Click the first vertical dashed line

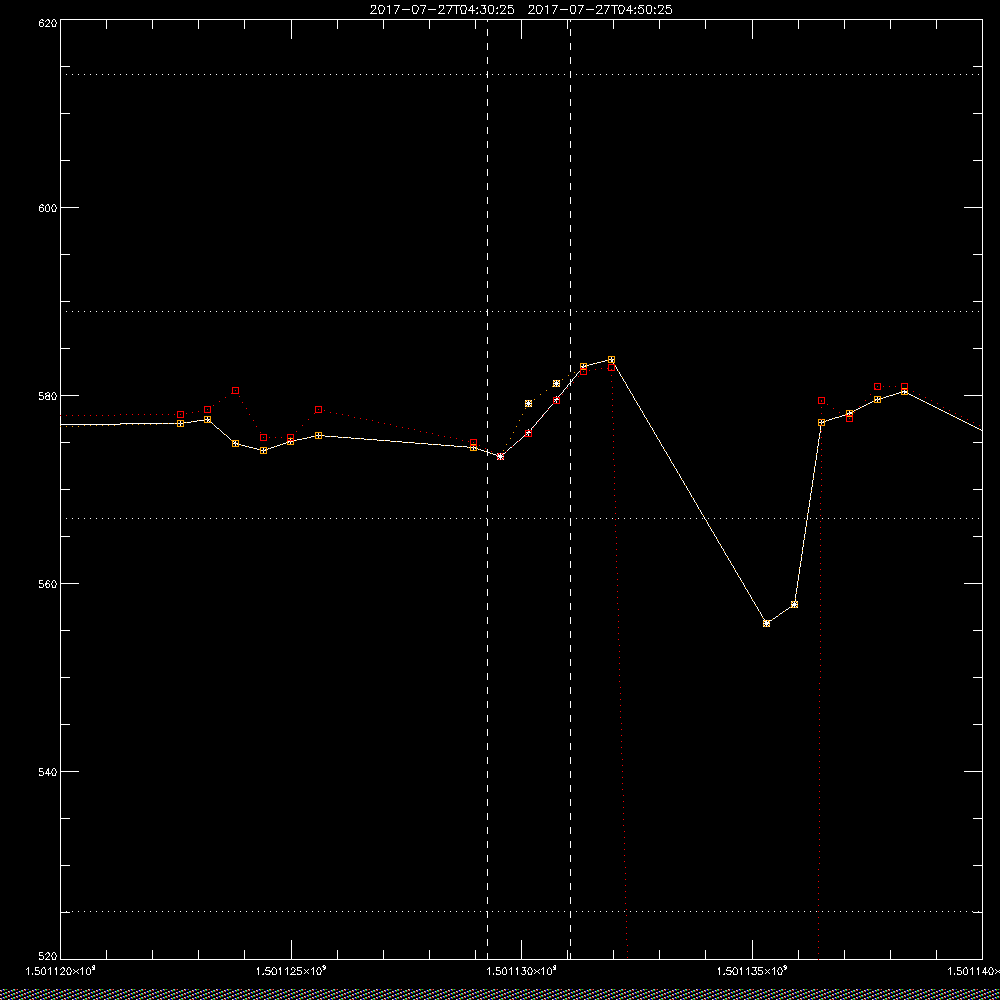(488, 489)
